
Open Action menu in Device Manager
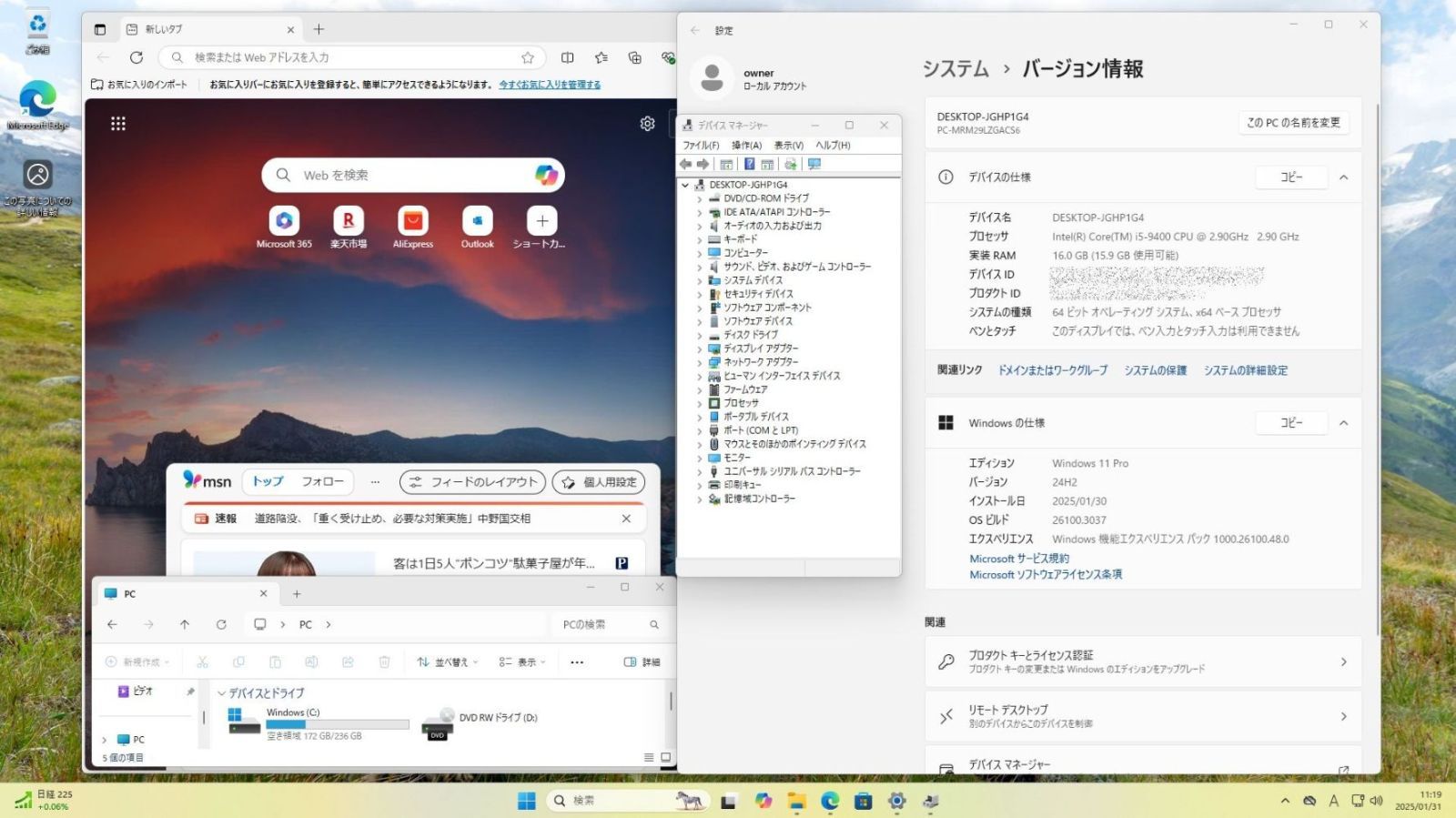coord(746,146)
